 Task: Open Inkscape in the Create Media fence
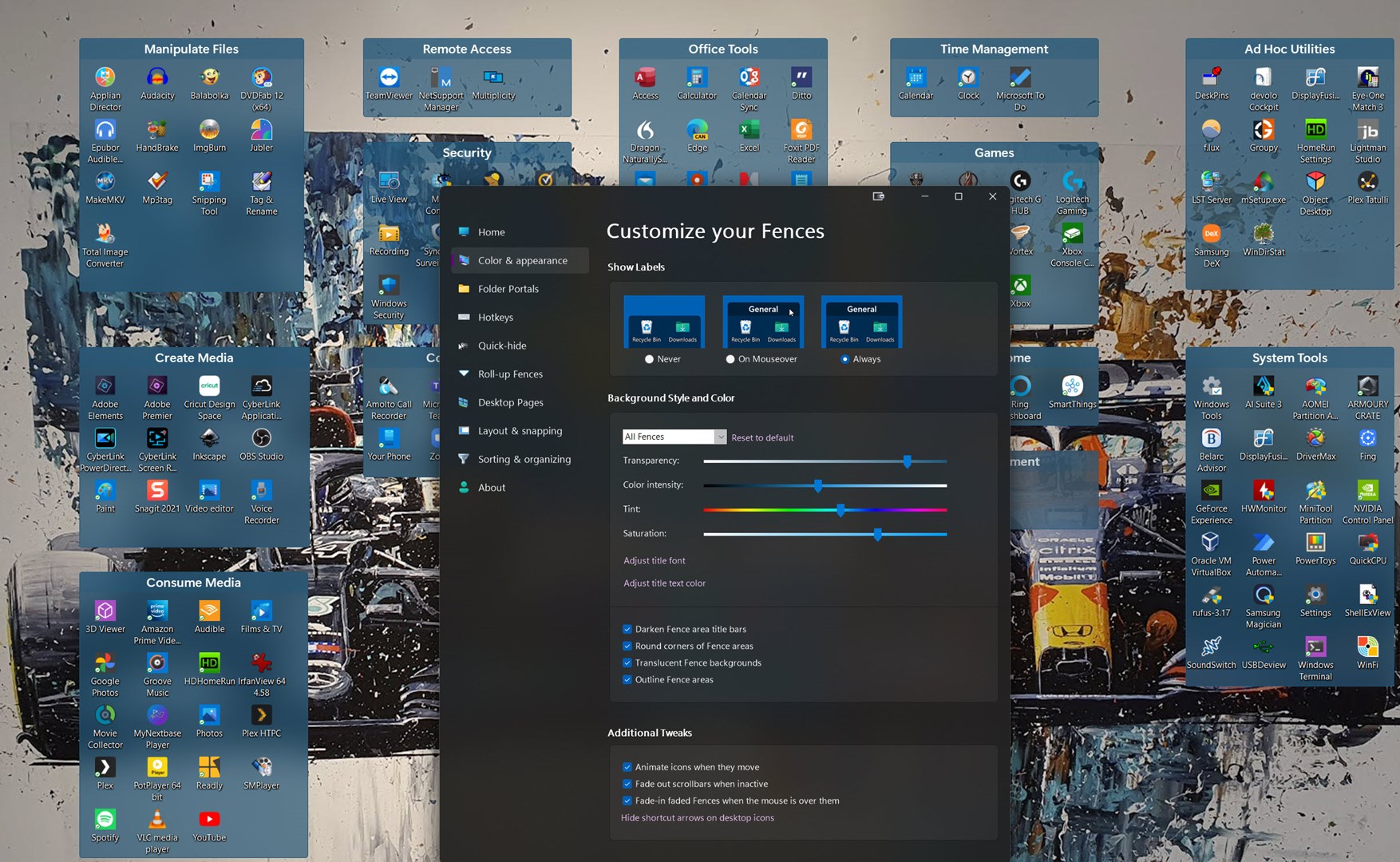click(x=209, y=445)
